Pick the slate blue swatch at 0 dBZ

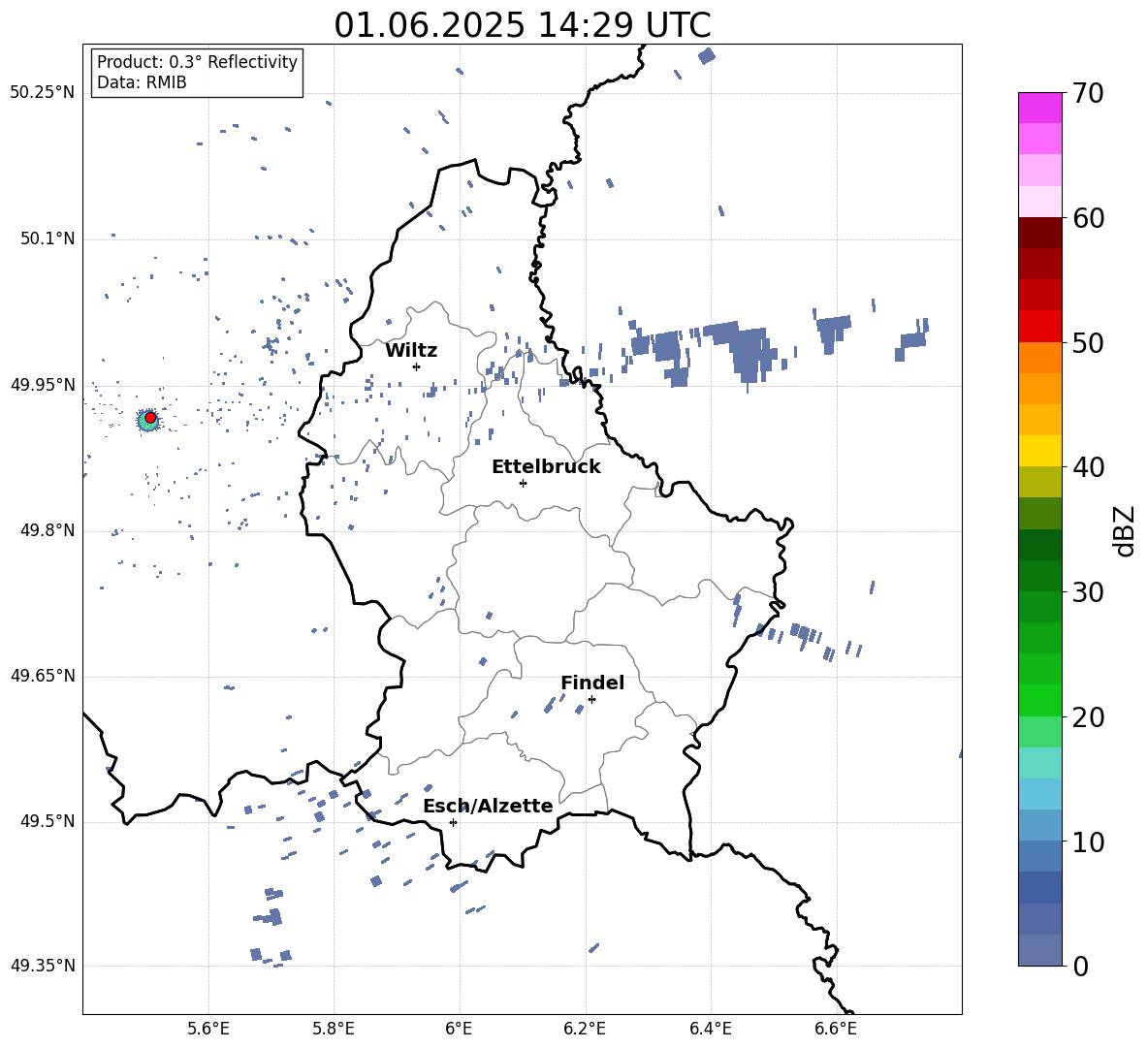pos(1039,950)
